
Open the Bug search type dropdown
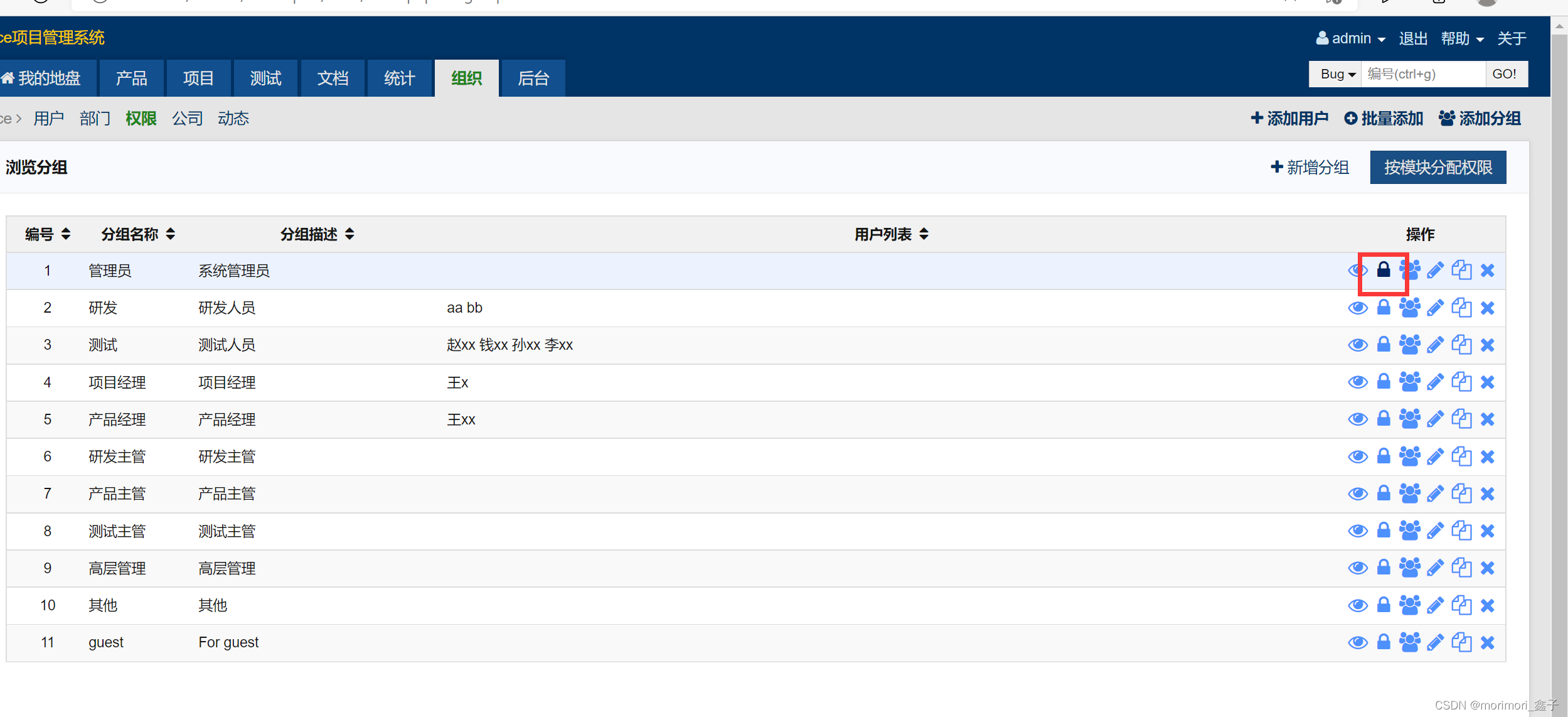[x=1336, y=74]
